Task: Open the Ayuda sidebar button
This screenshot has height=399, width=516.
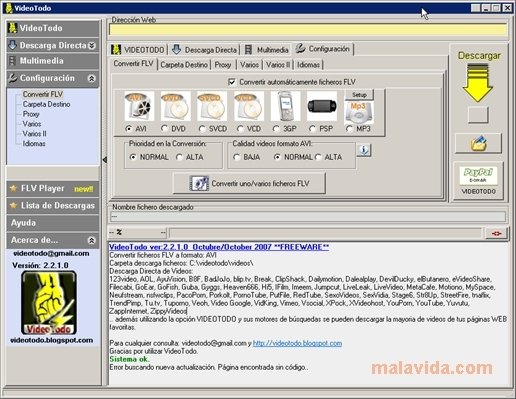Action: tap(53, 223)
